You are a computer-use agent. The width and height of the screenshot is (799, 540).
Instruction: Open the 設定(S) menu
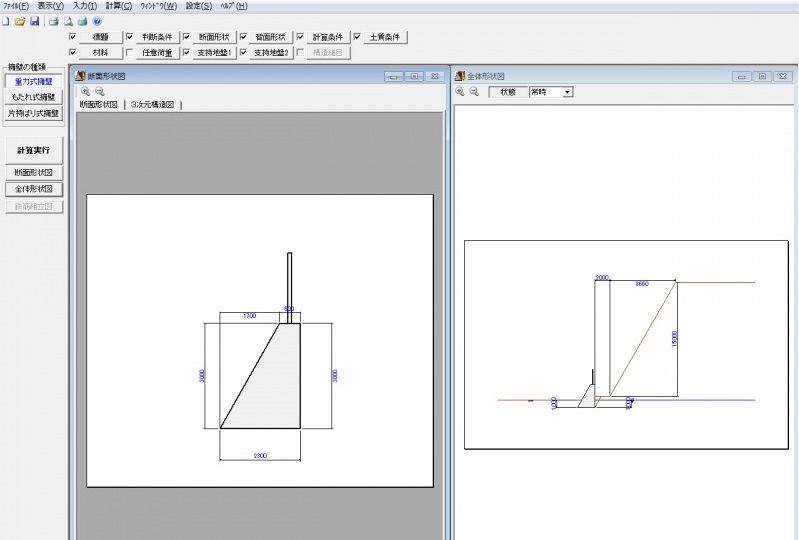tap(198, 6)
